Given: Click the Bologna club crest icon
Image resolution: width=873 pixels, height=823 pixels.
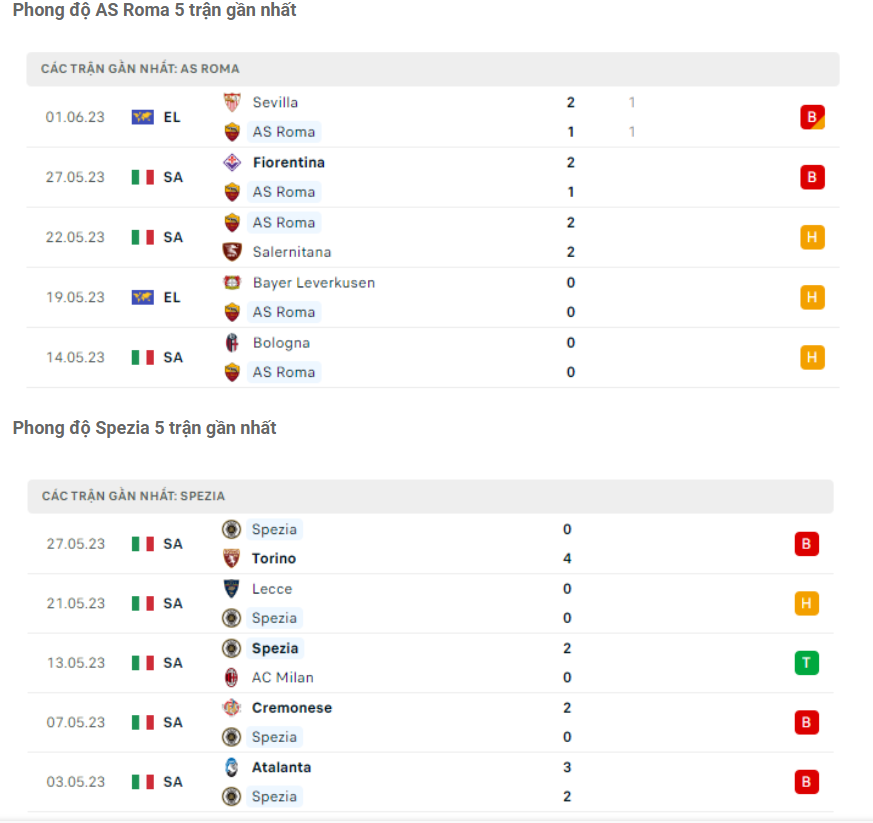Looking at the screenshot, I should (x=232, y=342).
